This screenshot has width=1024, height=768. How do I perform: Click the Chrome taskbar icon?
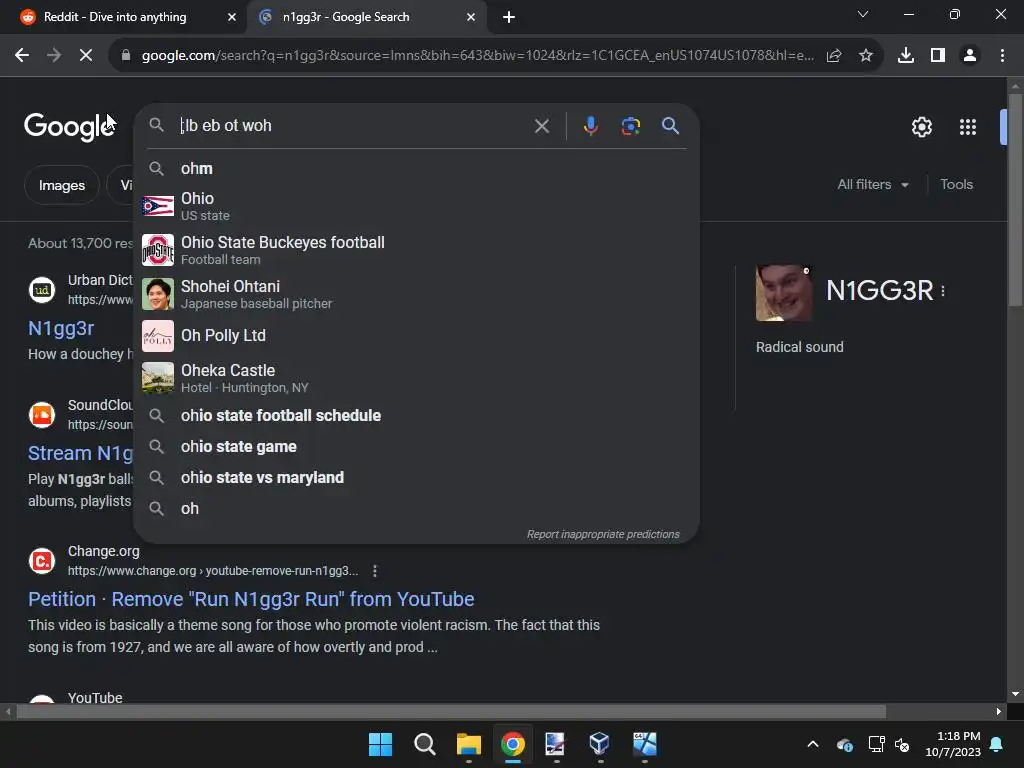pos(513,744)
